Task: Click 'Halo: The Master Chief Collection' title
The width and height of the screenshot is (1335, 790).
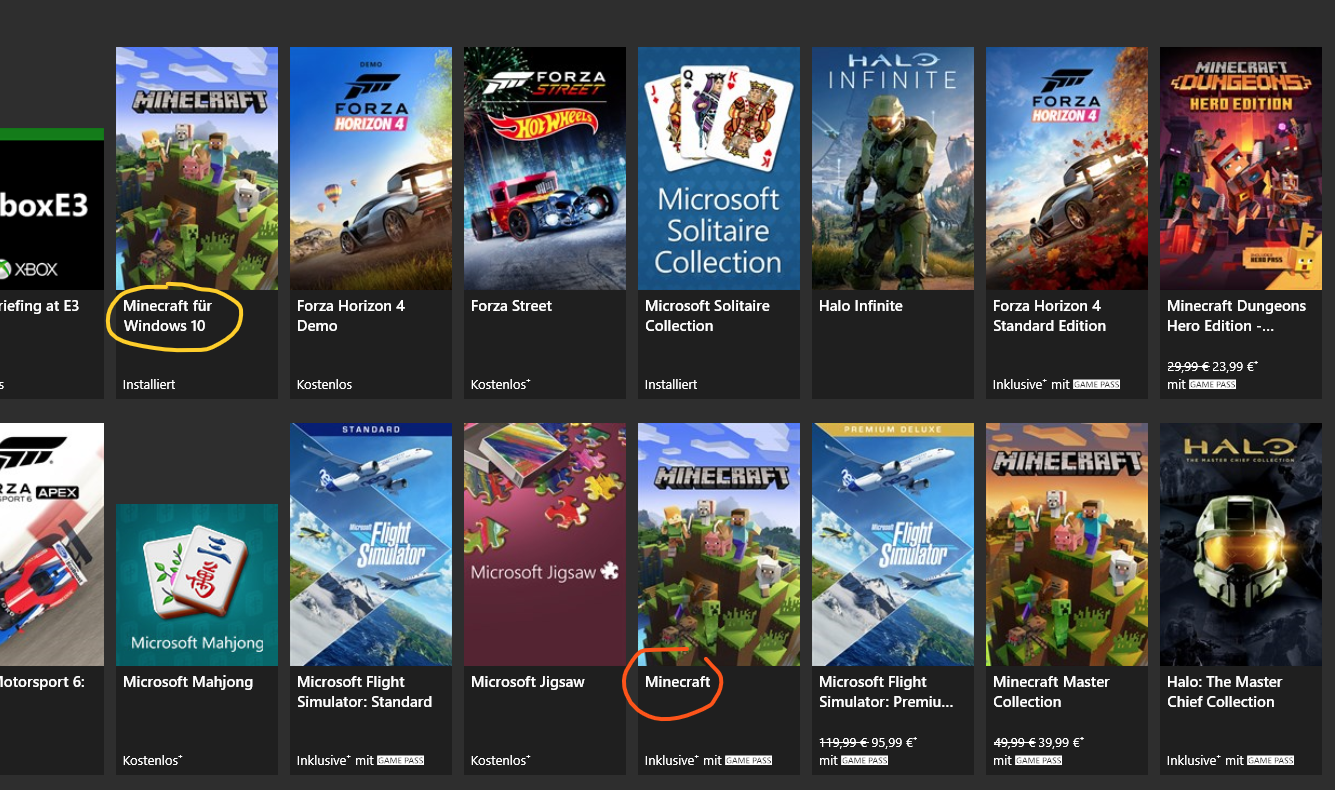Action: pyautogui.click(x=1224, y=692)
